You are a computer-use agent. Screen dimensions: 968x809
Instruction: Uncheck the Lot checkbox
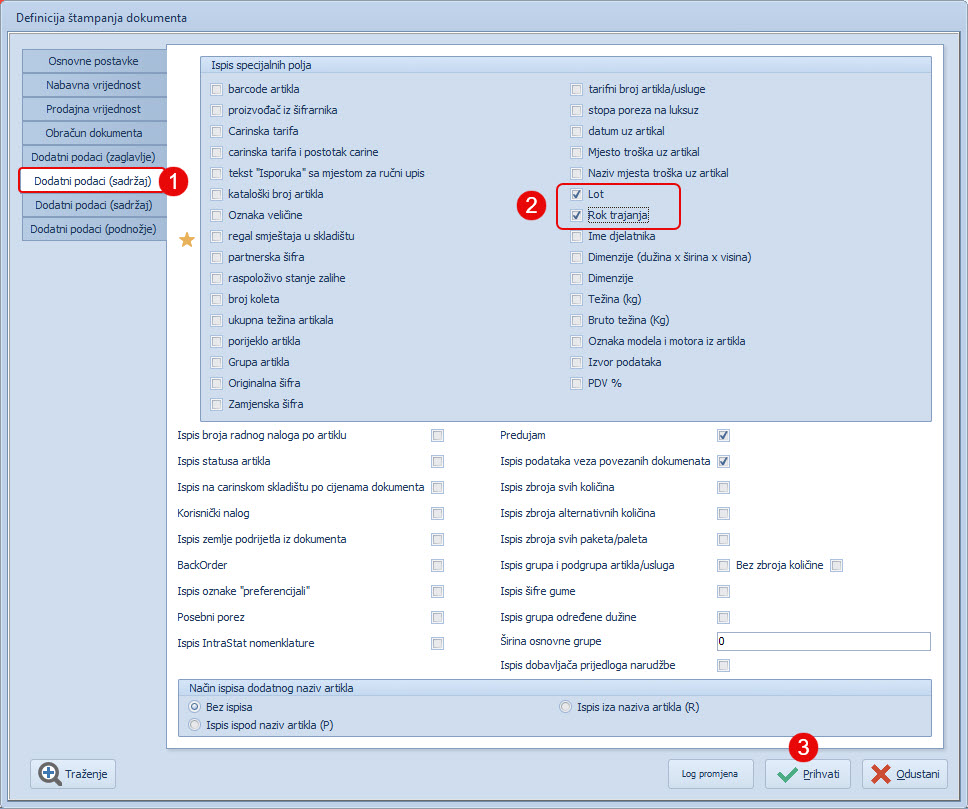(577, 194)
